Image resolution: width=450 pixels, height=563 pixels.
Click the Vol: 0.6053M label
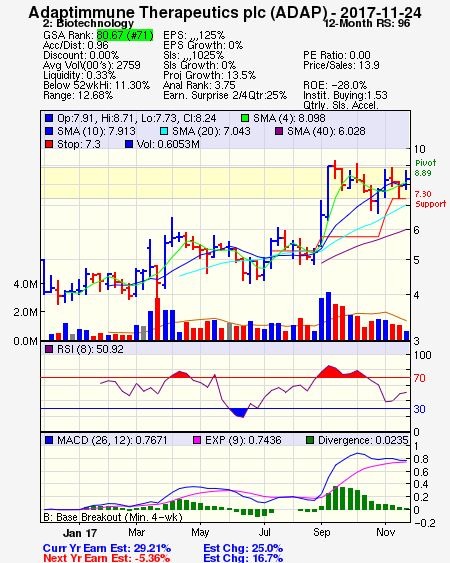(x=168, y=144)
